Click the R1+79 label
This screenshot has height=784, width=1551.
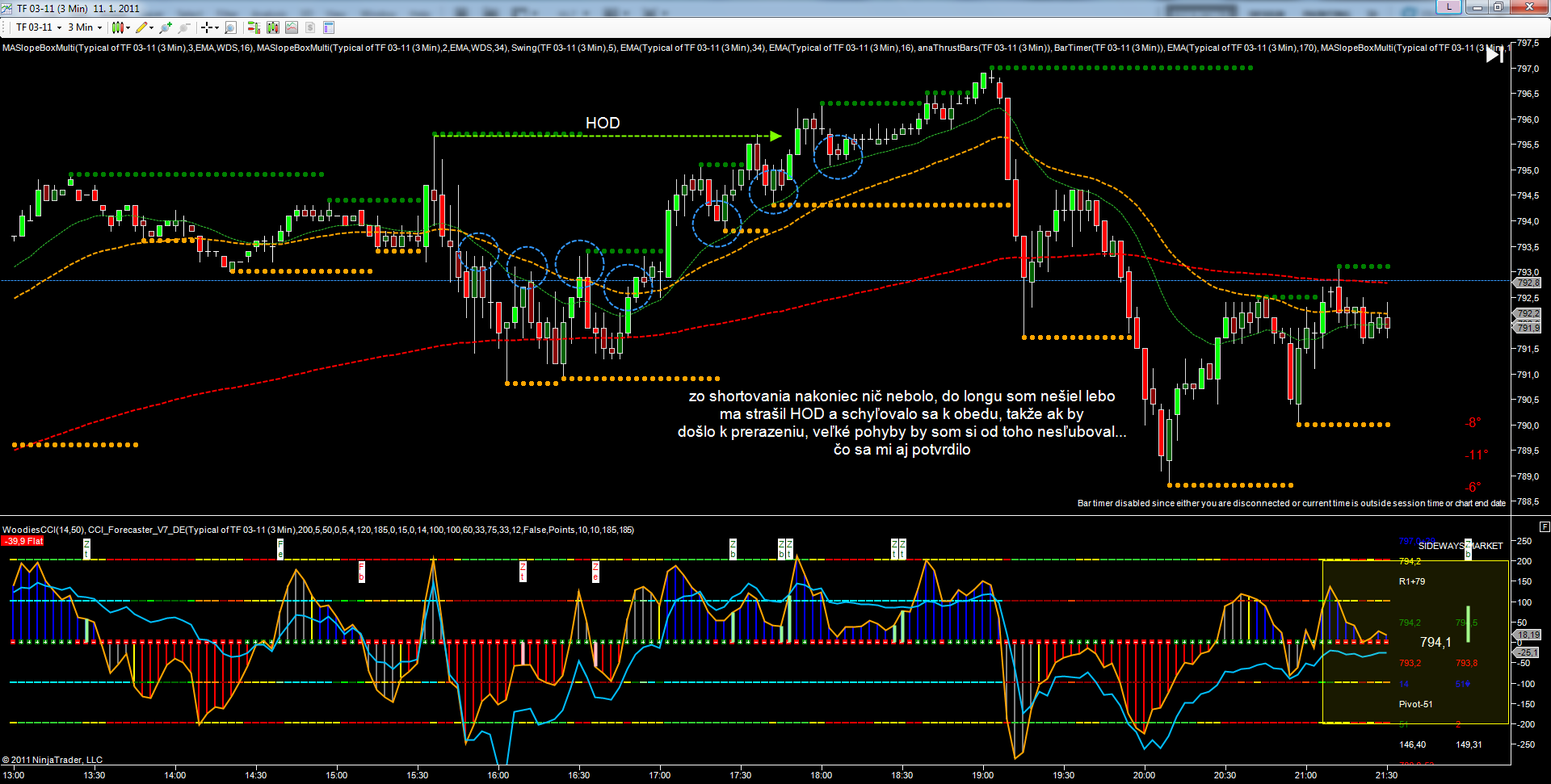[1412, 581]
